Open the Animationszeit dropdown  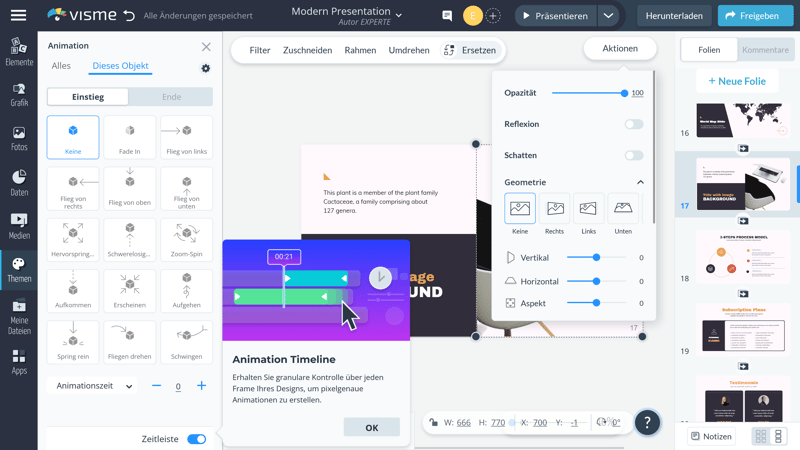[95, 386]
